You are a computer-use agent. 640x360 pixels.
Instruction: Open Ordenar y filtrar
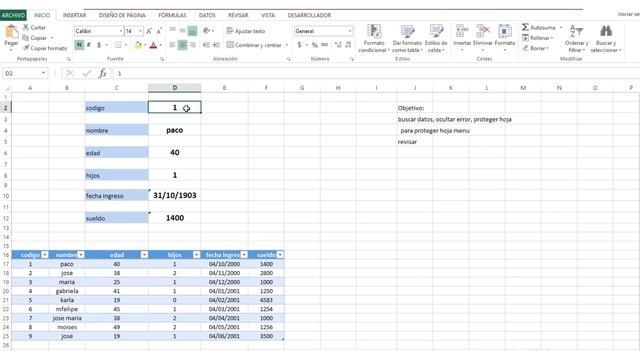coord(576,38)
